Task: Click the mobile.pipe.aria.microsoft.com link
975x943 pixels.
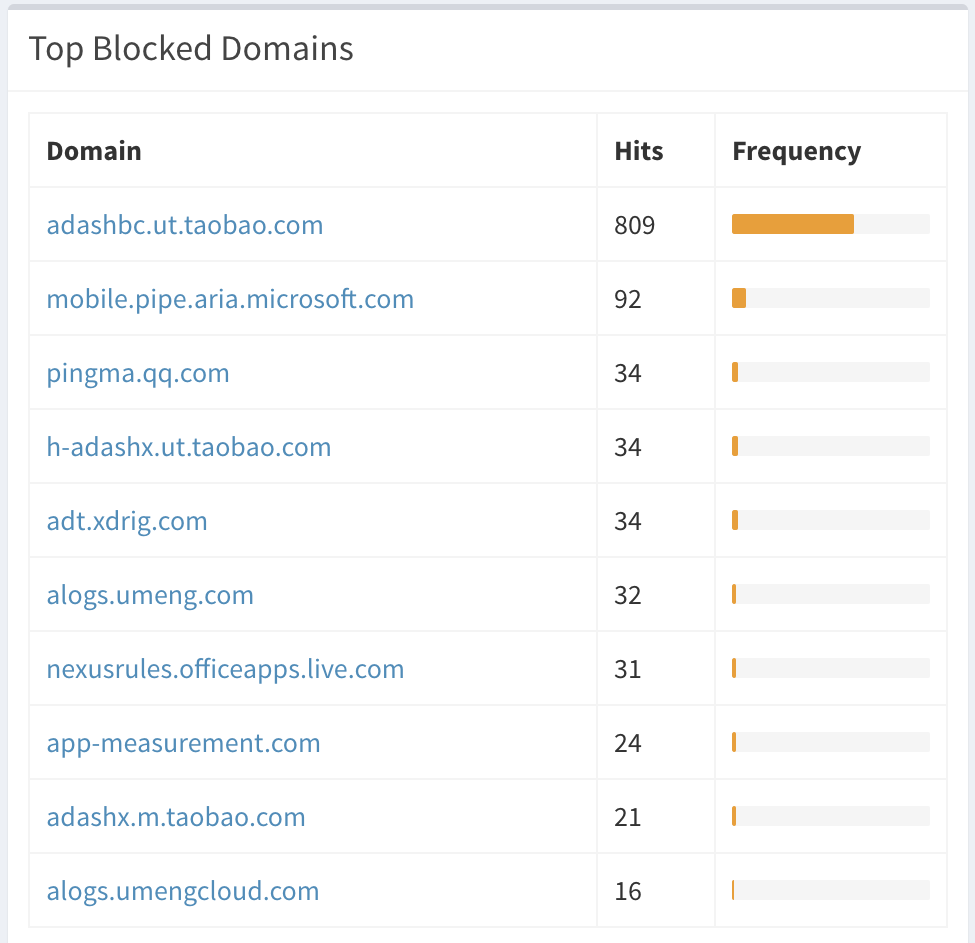Action: [x=230, y=299]
